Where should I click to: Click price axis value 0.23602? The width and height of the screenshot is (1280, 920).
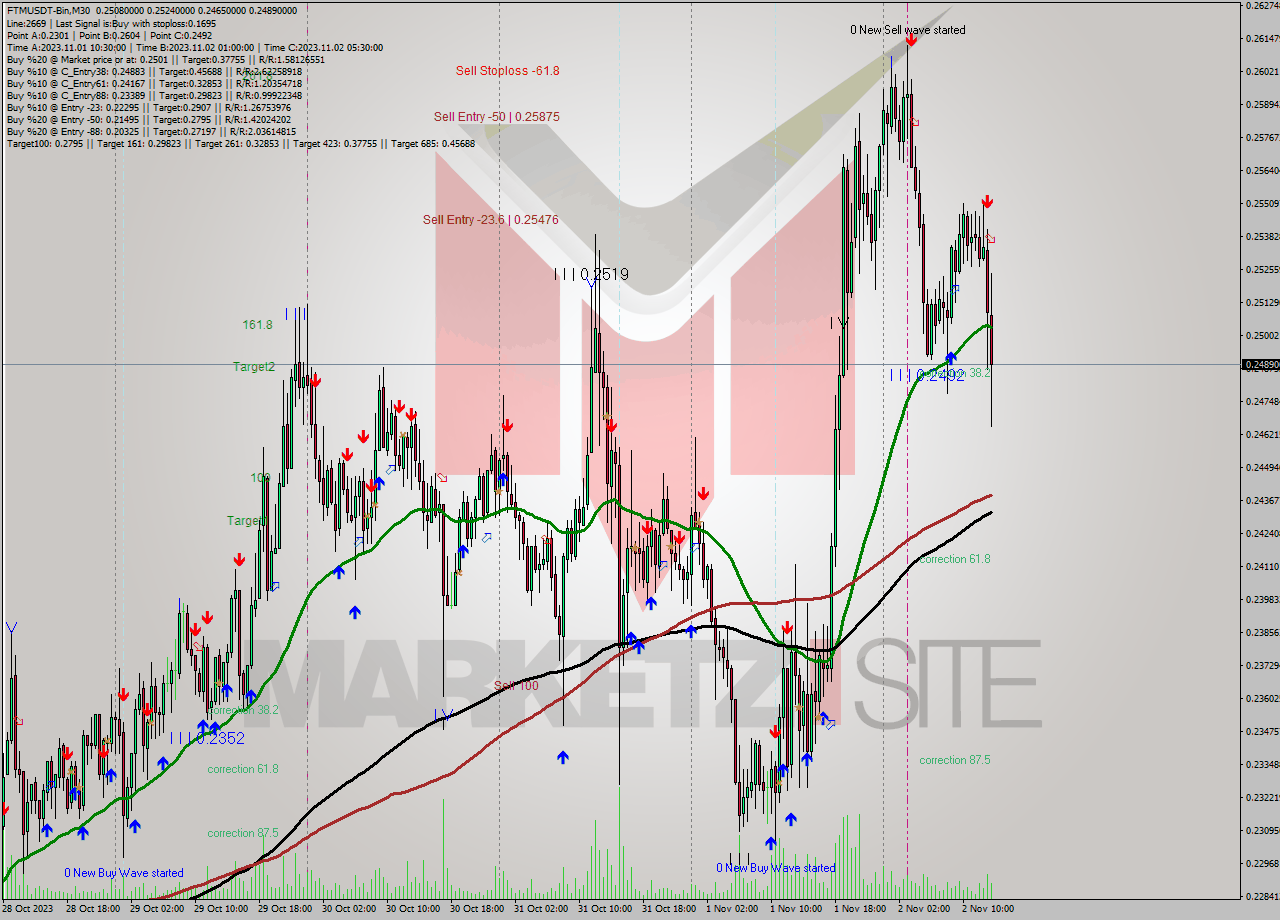tap(1261, 699)
